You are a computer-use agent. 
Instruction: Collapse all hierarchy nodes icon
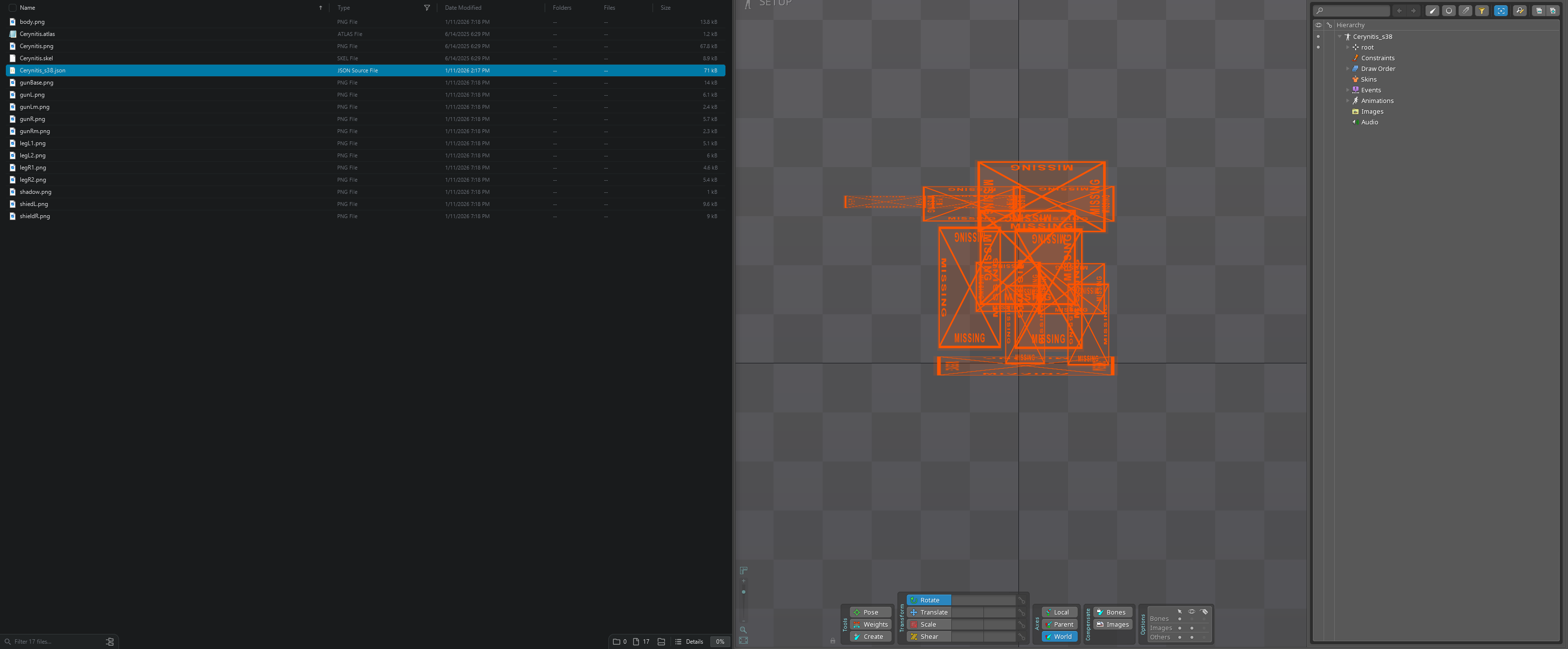[x=1538, y=10]
